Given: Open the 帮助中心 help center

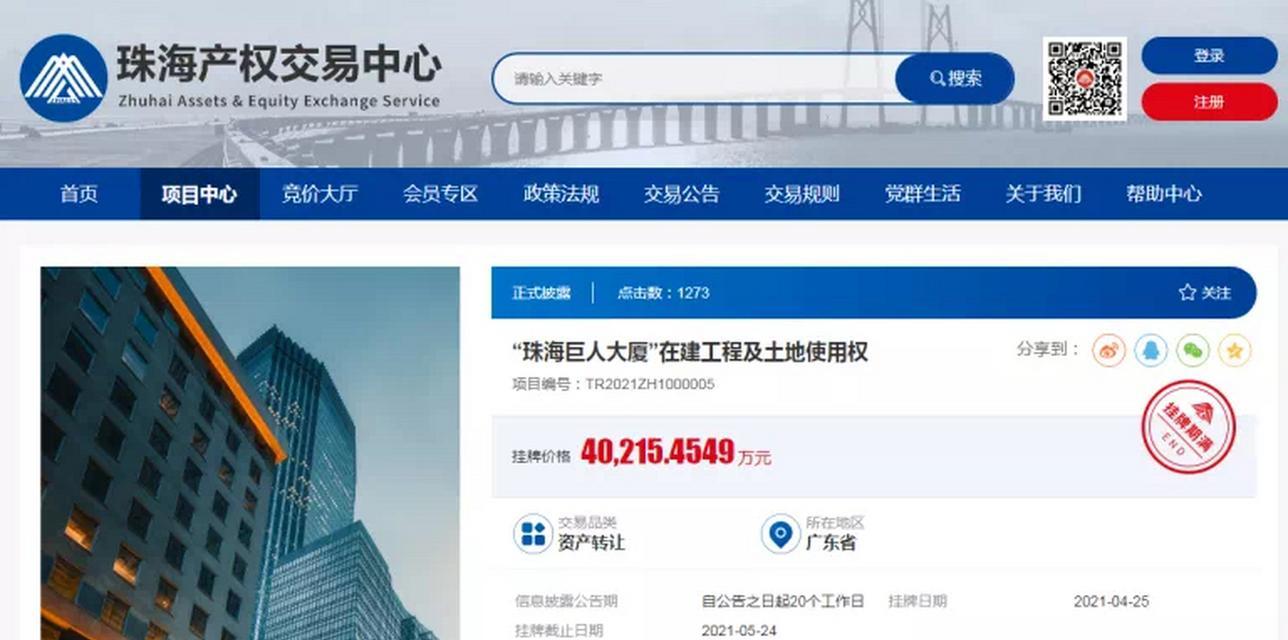Looking at the screenshot, I should pos(1164,194).
